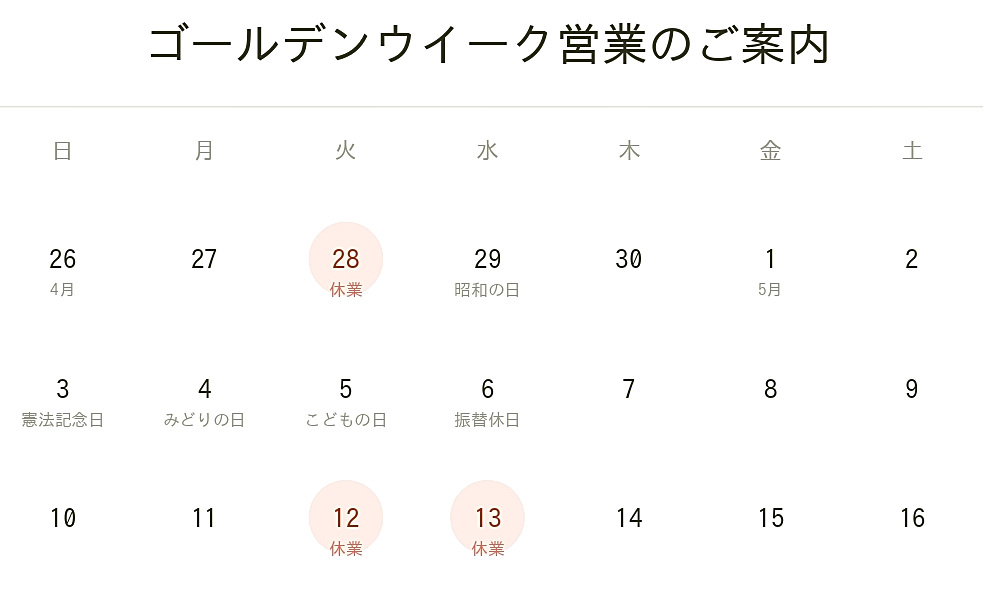Viewport: 989px width, 593px height.
Task: Click Saturday date 2
Action: [912, 260]
